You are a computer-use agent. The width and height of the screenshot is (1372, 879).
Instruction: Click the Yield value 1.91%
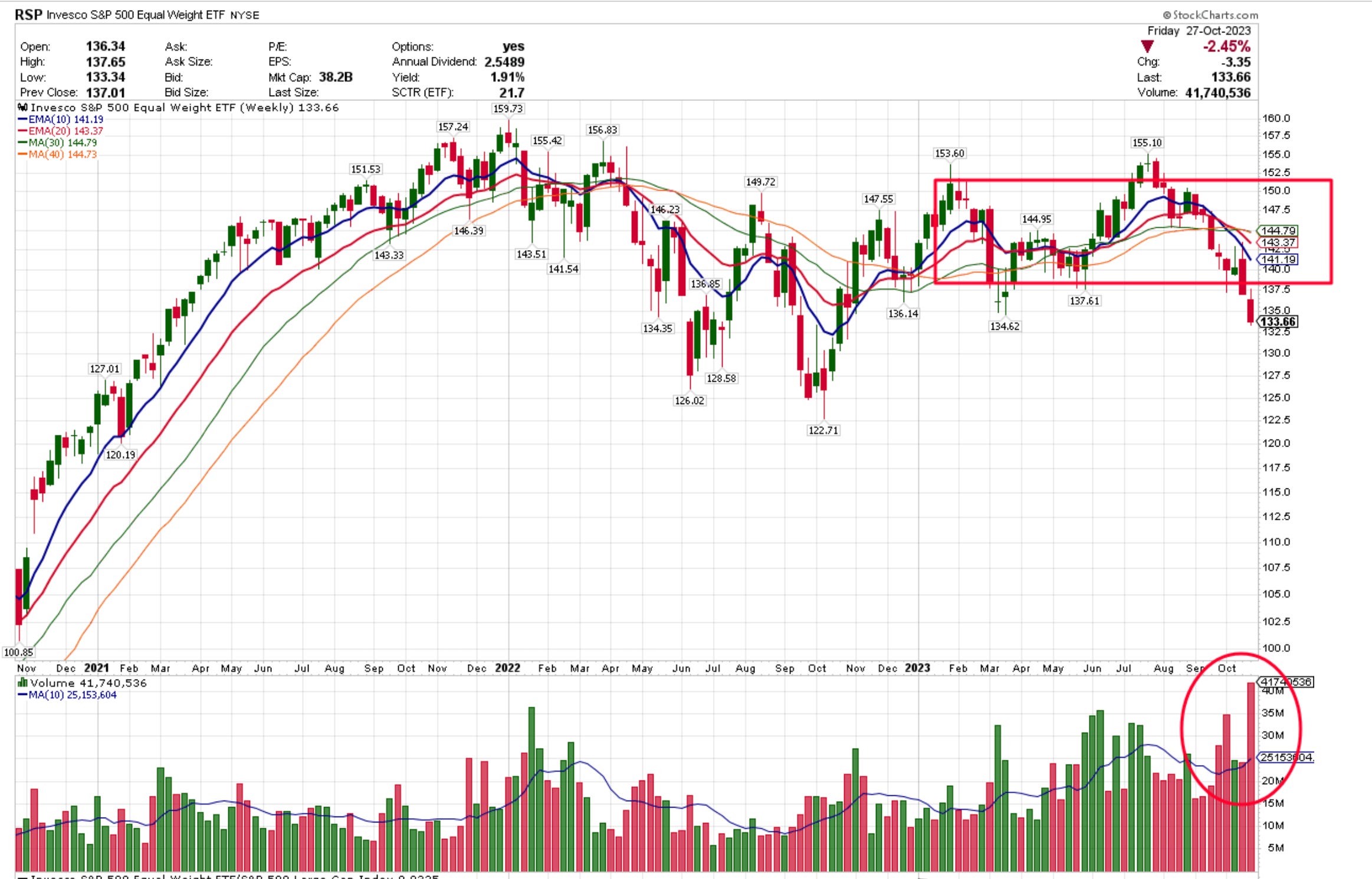(x=507, y=77)
